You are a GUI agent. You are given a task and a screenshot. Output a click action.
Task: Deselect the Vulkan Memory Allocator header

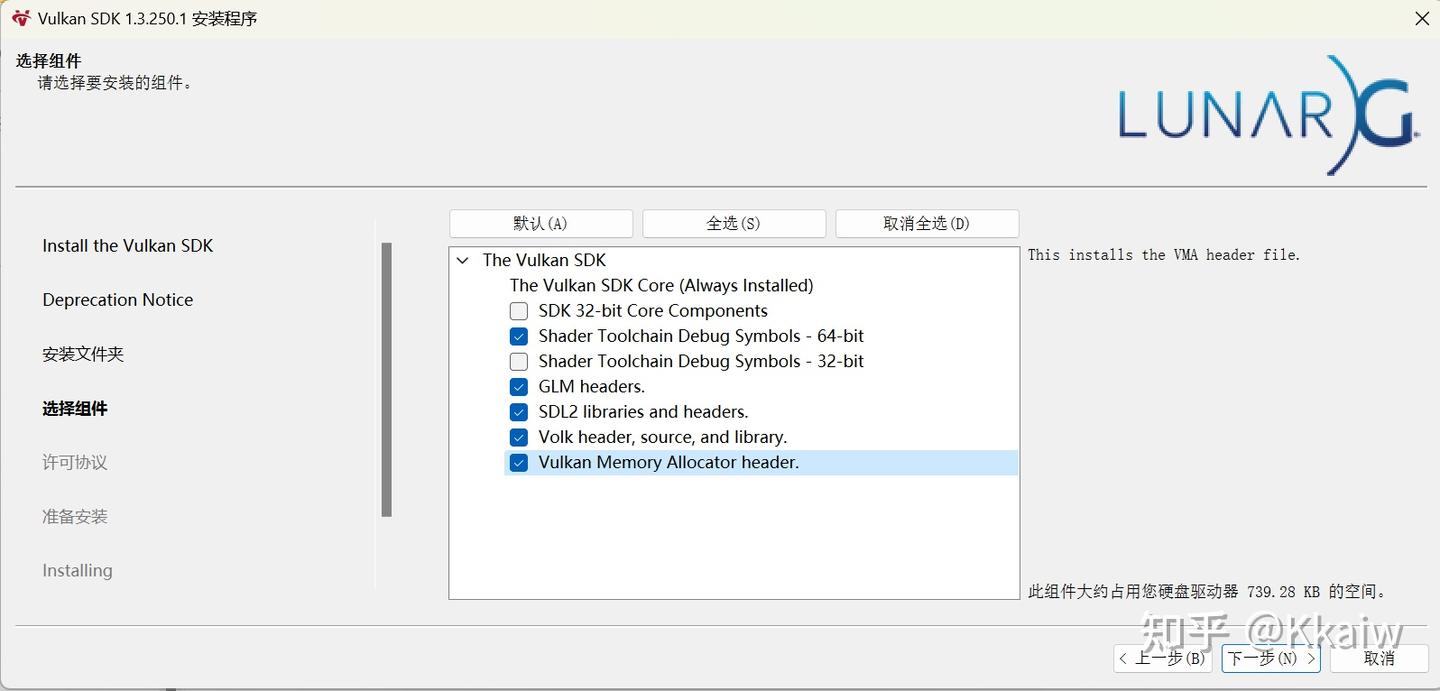[x=518, y=462]
